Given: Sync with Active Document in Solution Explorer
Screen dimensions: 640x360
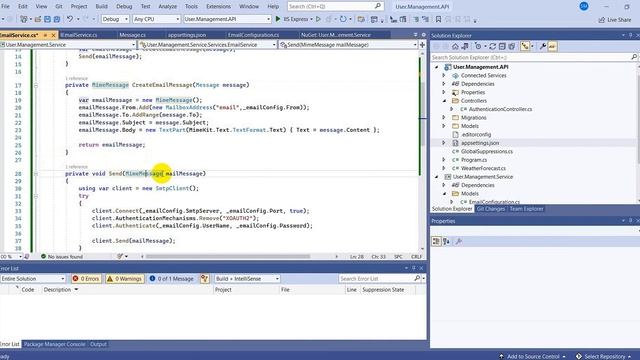Looking at the screenshot, I should point(493,47).
